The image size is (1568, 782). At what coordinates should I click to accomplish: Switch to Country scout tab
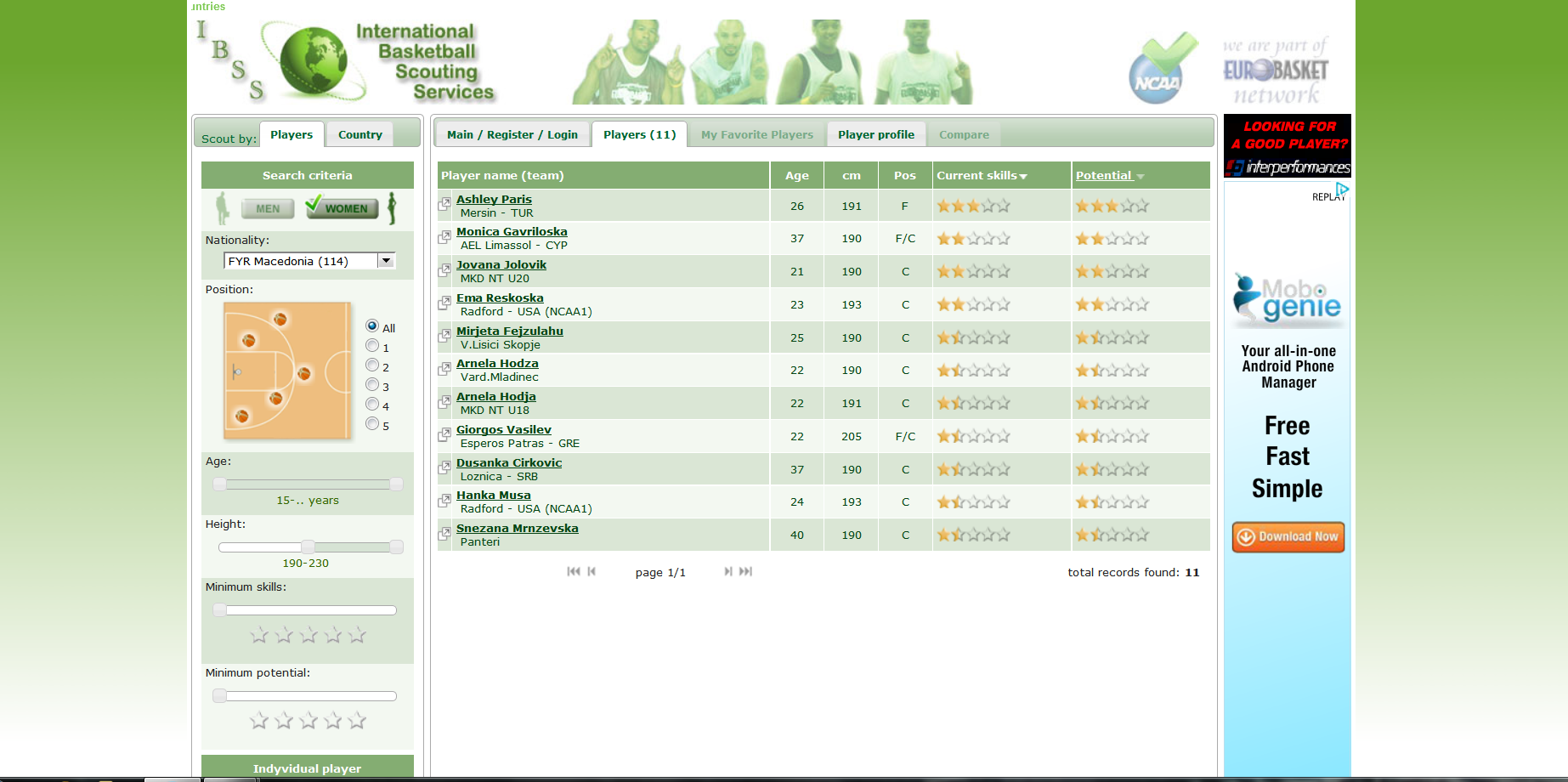pos(359,135)
